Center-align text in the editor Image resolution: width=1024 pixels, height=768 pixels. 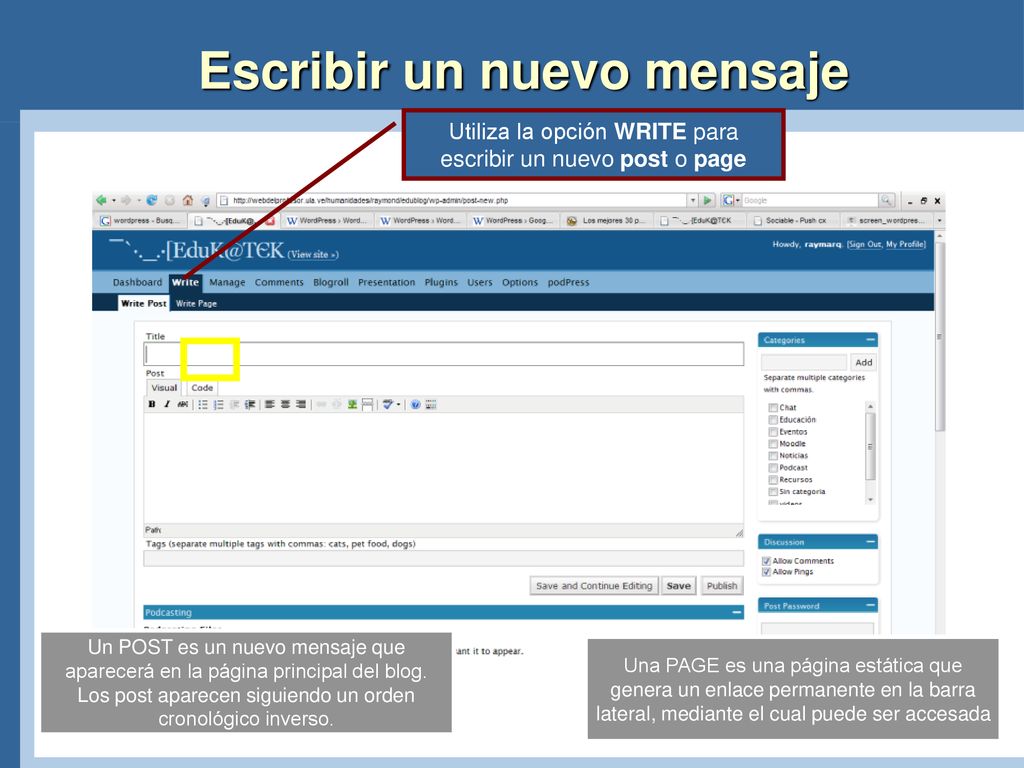point(285,404)
